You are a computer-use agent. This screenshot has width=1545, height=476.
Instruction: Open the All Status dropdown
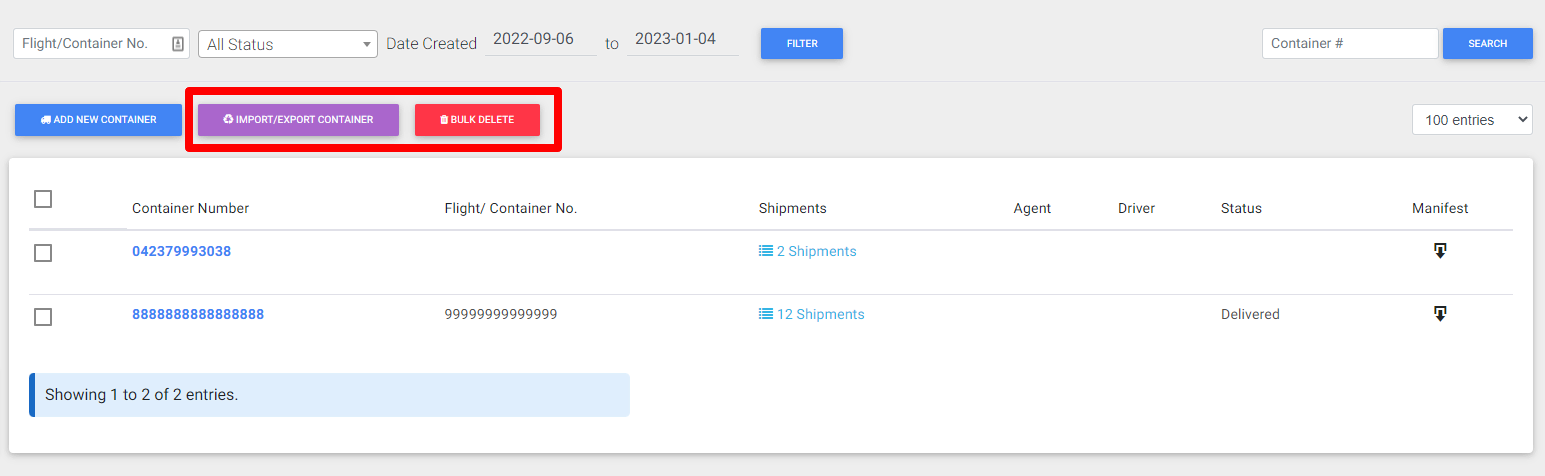[288, 44]
